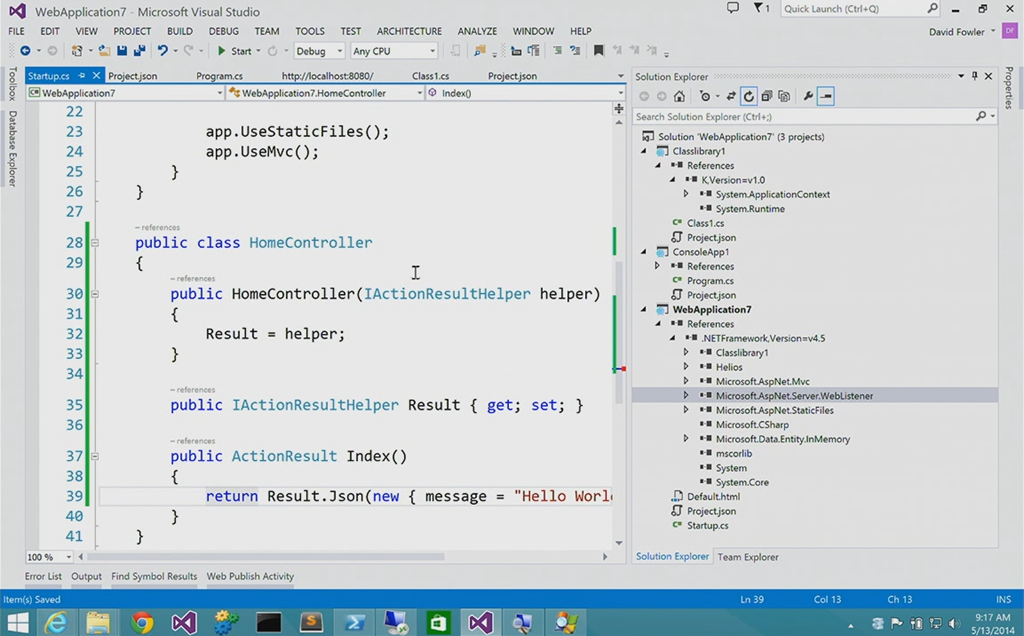Open the FILE menu

point(16,31)
